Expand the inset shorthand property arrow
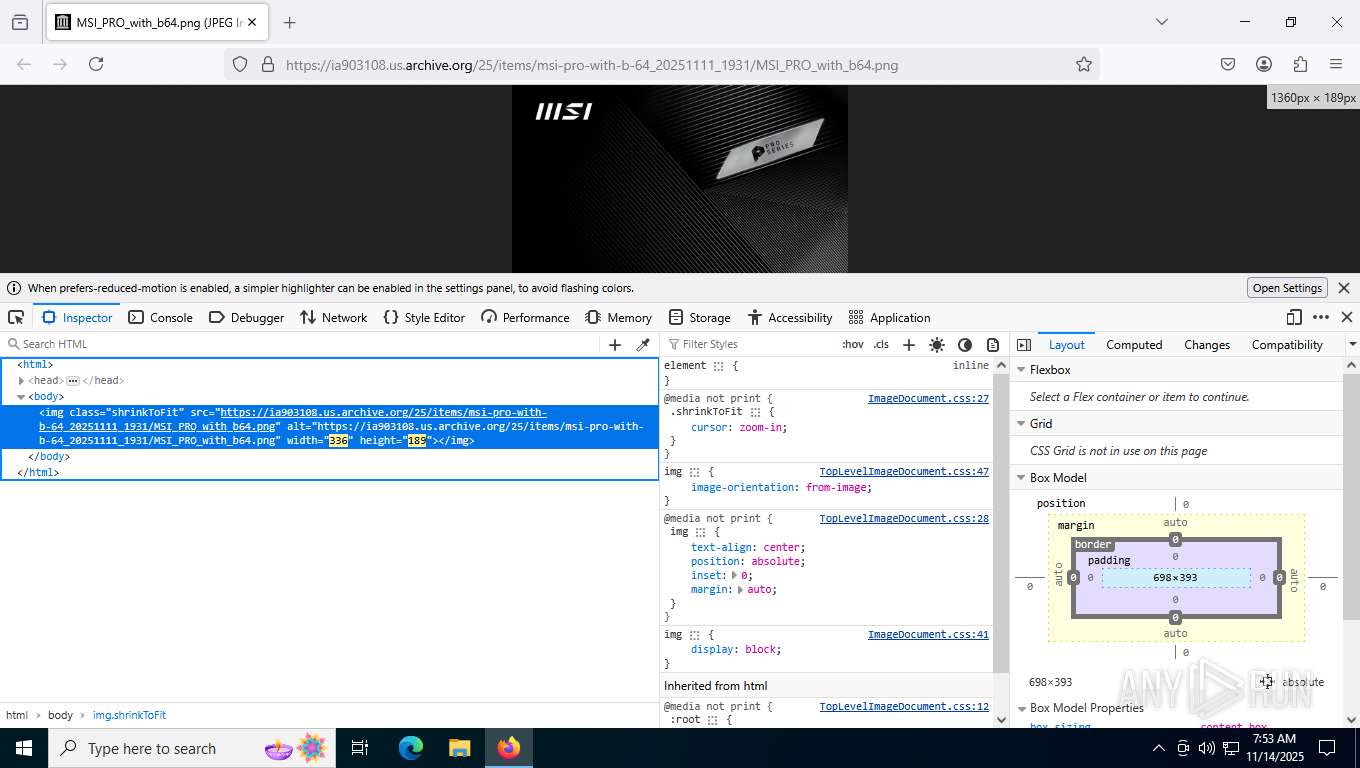The height and width of the screenshot is (768, 1360). click(735, 575)
